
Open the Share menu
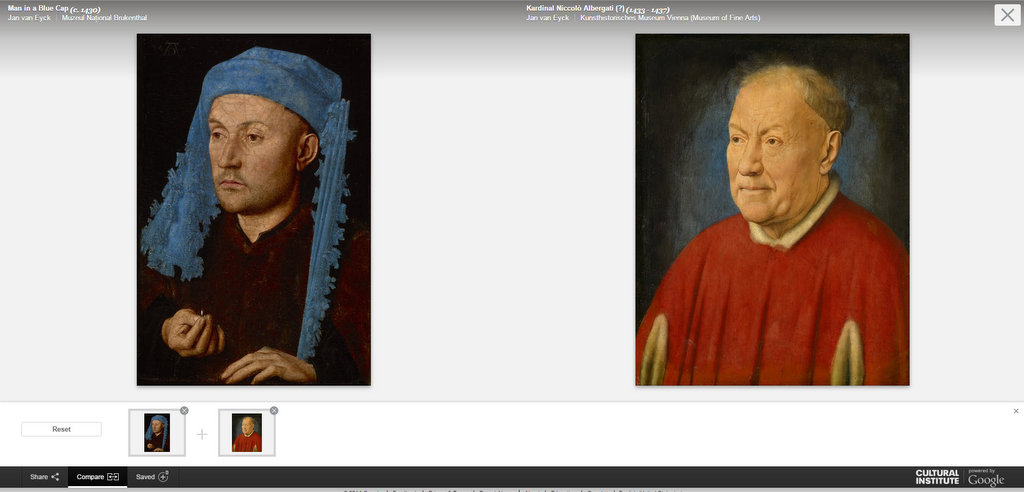click(44, 477)
